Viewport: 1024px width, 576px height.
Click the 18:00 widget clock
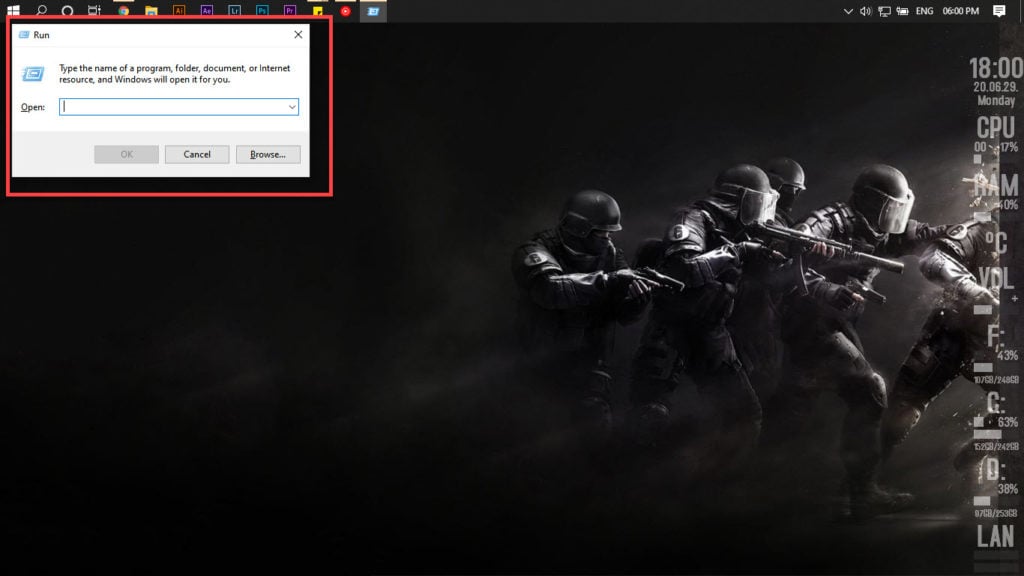pyautogui.click(x=995, y=68)
